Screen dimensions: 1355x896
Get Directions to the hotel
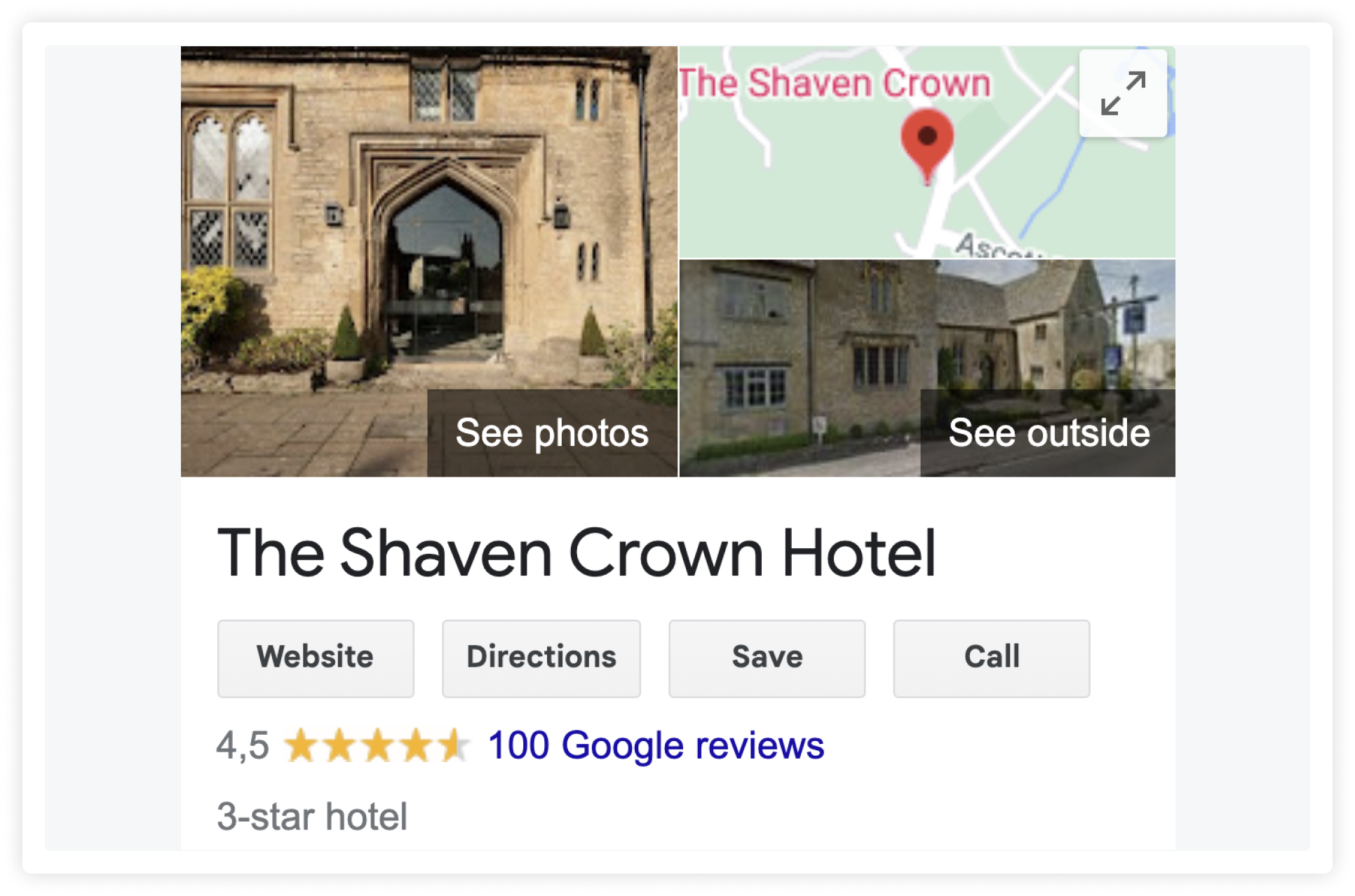pos(541,658)
